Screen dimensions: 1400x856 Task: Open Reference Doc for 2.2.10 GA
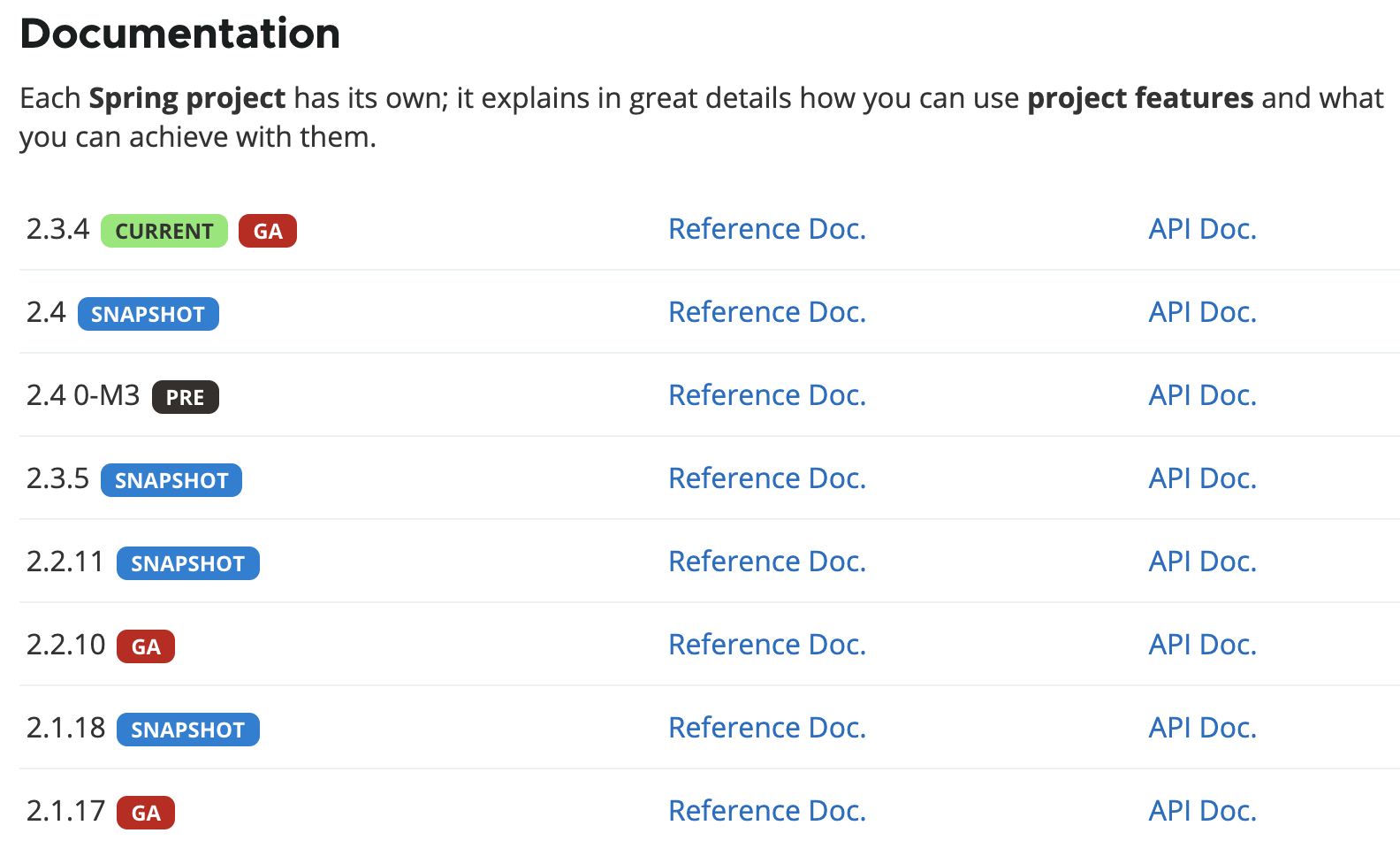pos(766,645)
